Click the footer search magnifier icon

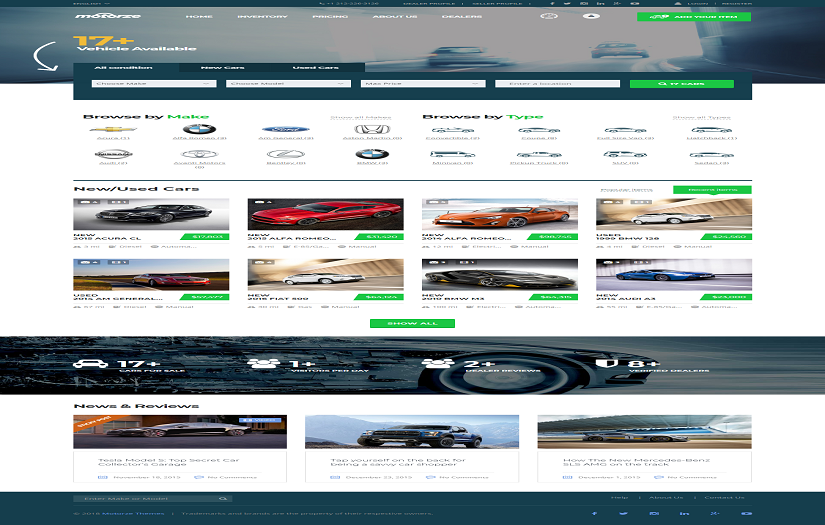[223, 498]
